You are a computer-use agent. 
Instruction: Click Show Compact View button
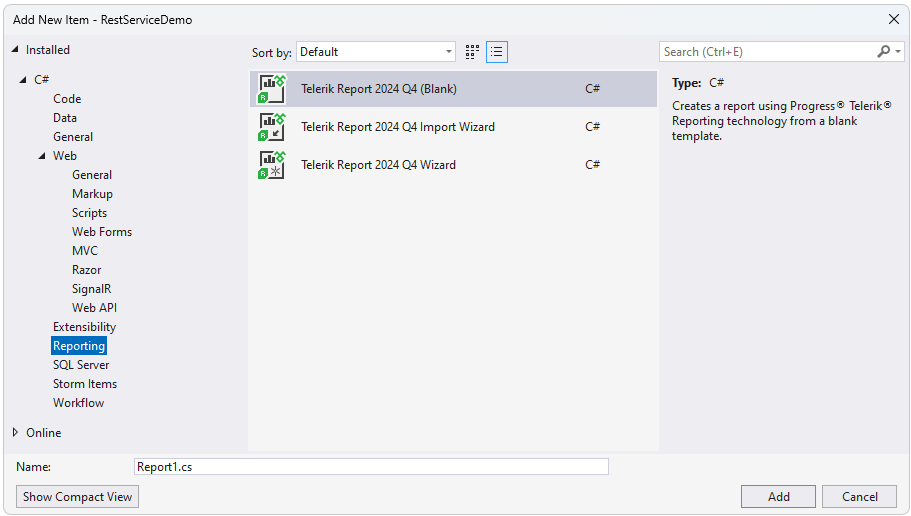[x=78, y=497]
